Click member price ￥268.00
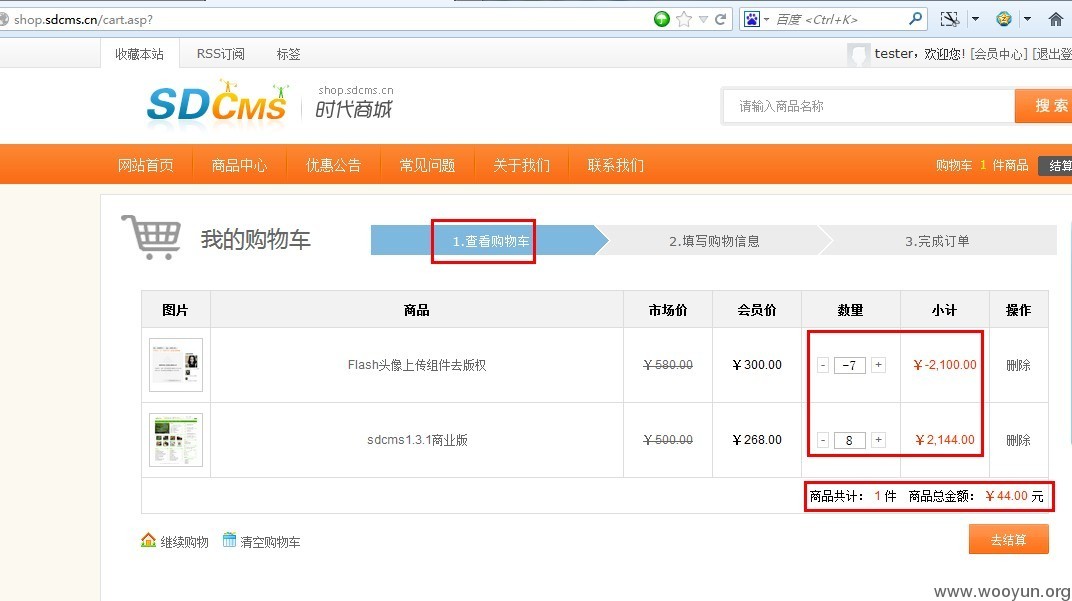 pos(757,440)
